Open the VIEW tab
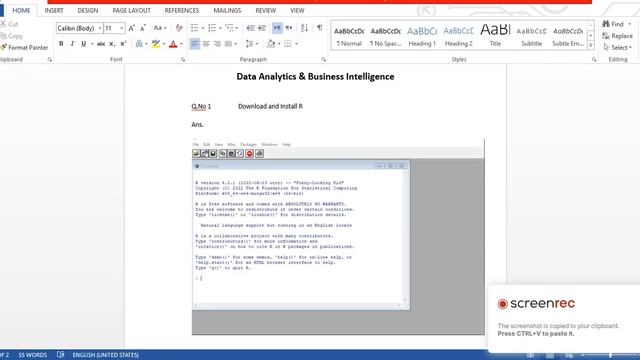This screenshot has height=360, width=640. pos(297,10)
